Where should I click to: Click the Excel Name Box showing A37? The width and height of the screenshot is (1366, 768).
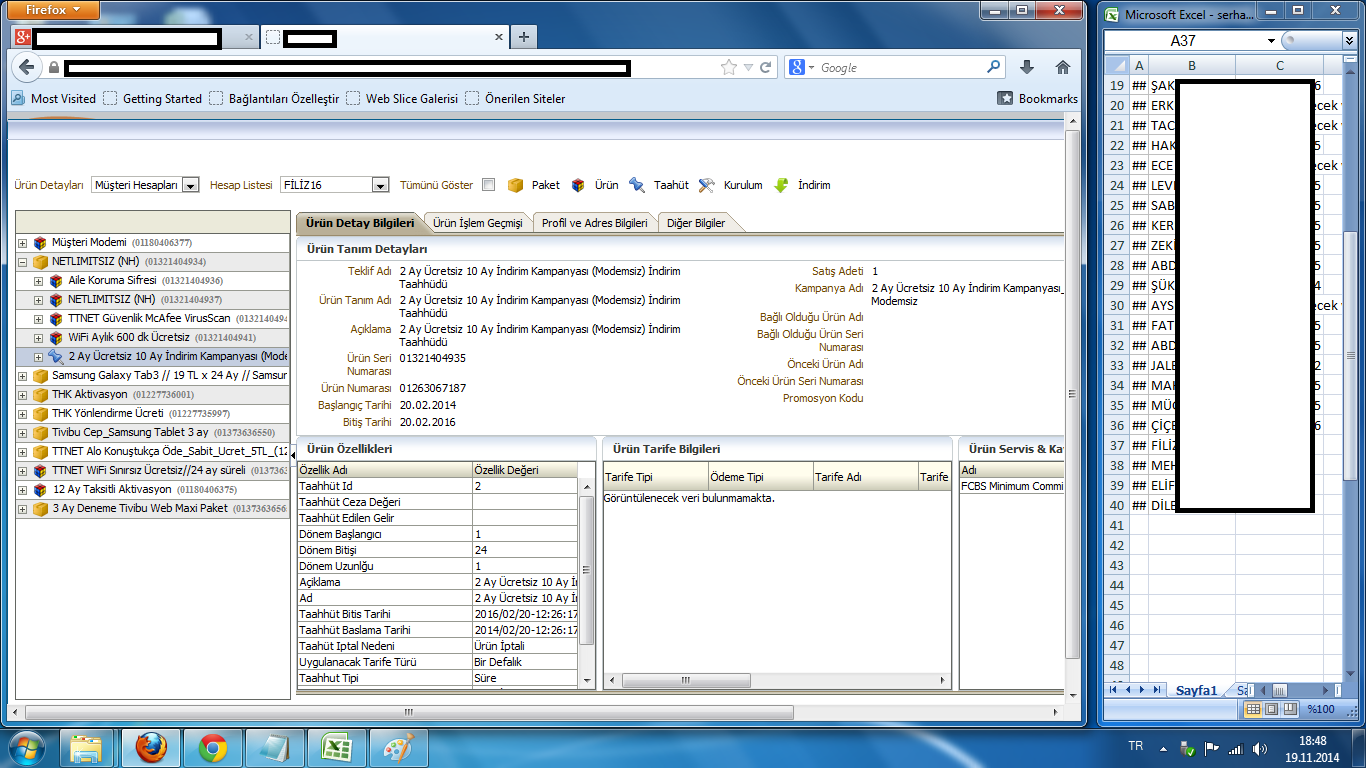click(1183, 41)
